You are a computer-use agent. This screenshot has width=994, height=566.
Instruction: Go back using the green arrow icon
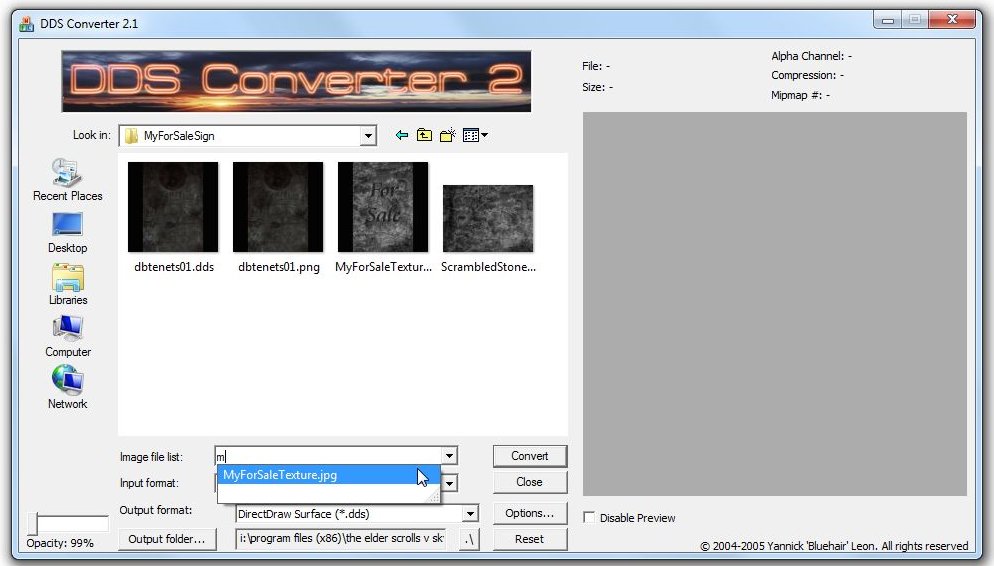pos(401,135)
